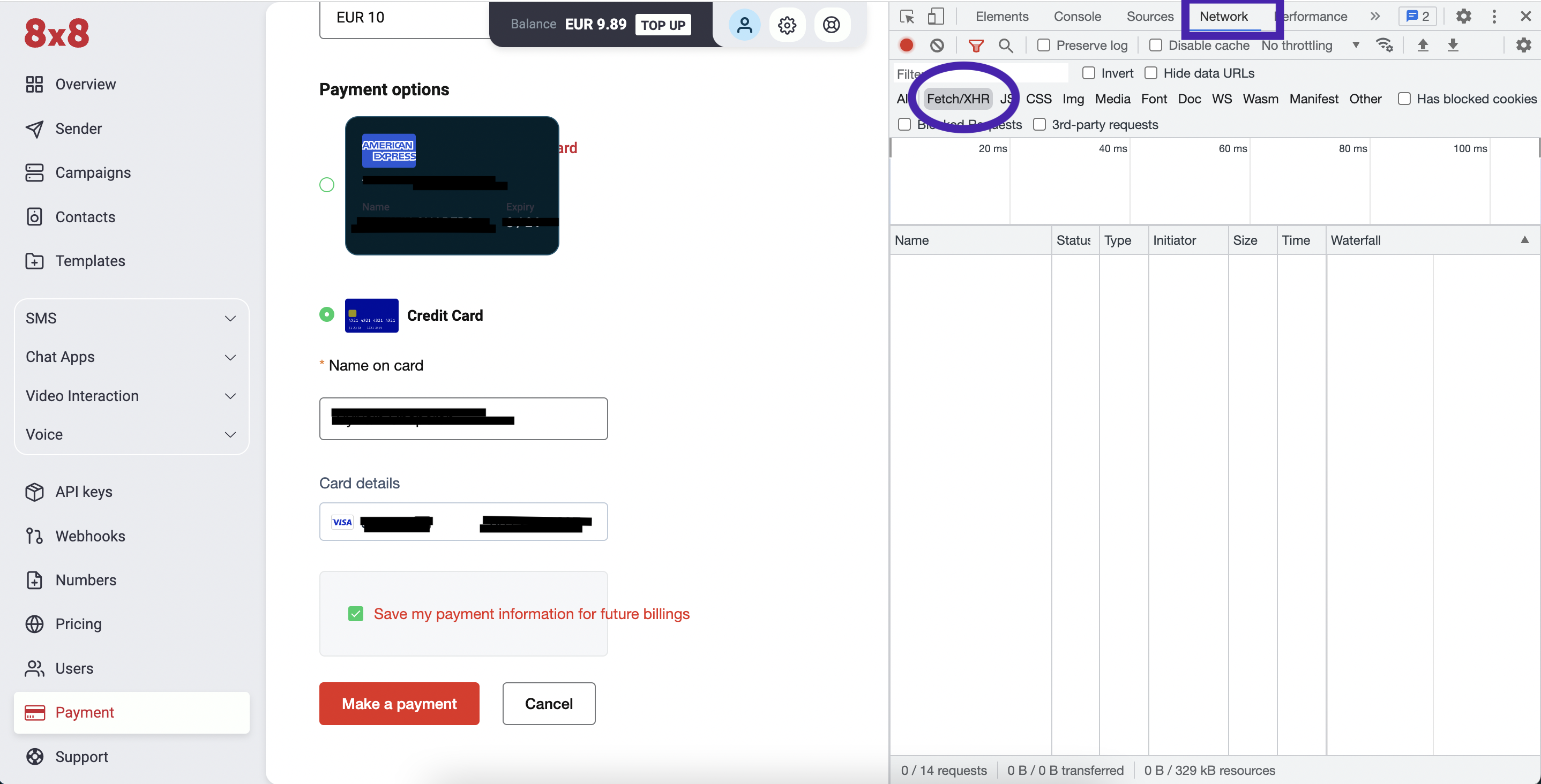Click the export HAR download arrow icon
1541x784 pixels.
click(1453, 45)
